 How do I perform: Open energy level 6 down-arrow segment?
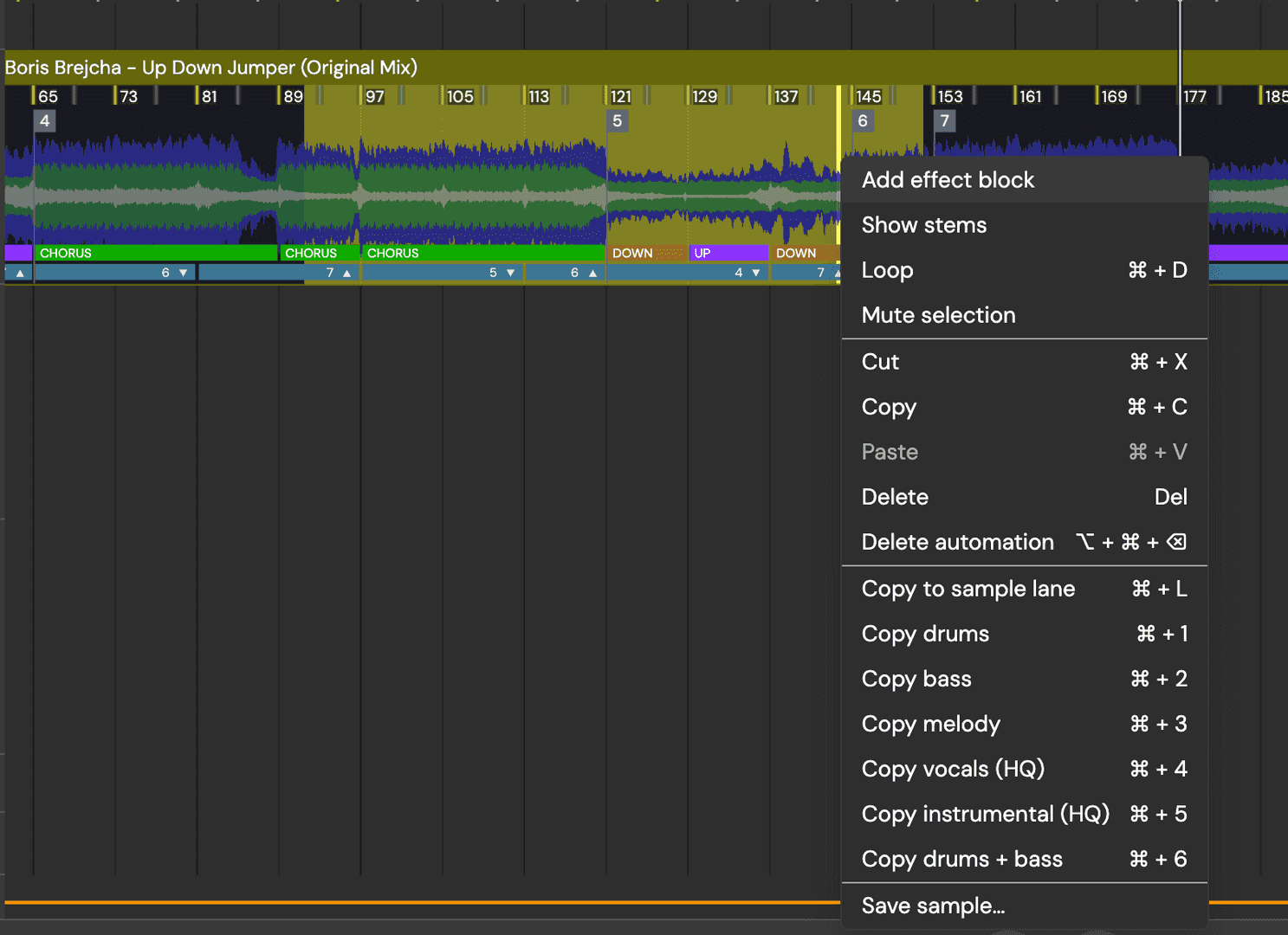(115, 273)
